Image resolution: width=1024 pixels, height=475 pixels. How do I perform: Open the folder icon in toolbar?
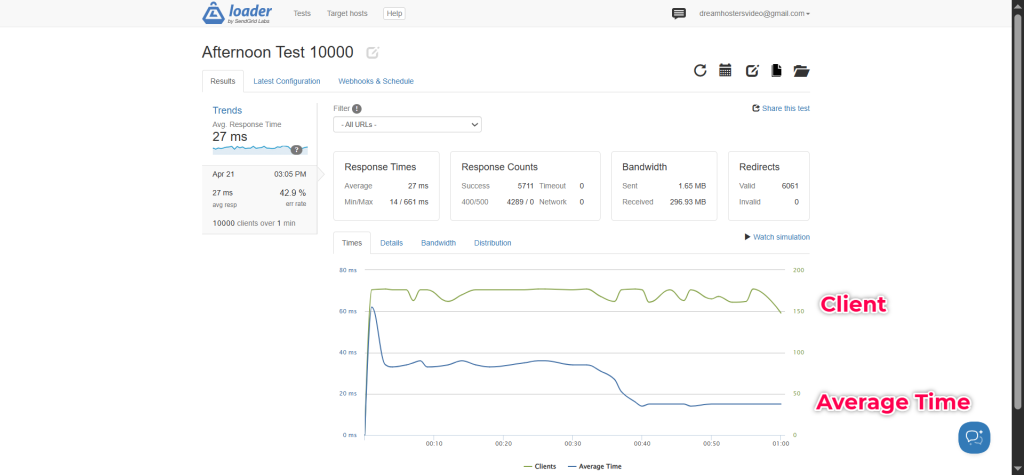tap(801, 70)
